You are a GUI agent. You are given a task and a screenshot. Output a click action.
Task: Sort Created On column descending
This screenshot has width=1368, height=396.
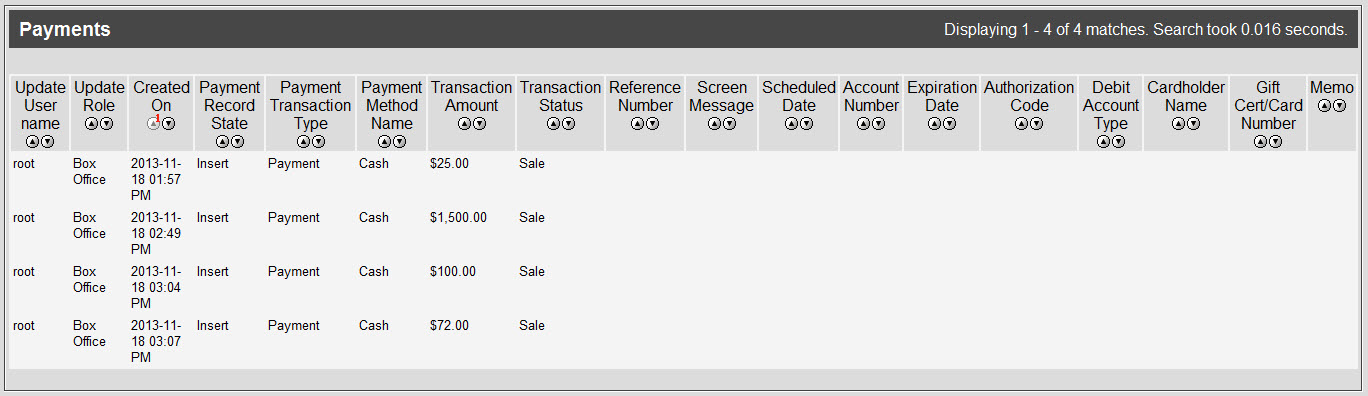click(x=169, y=124)
